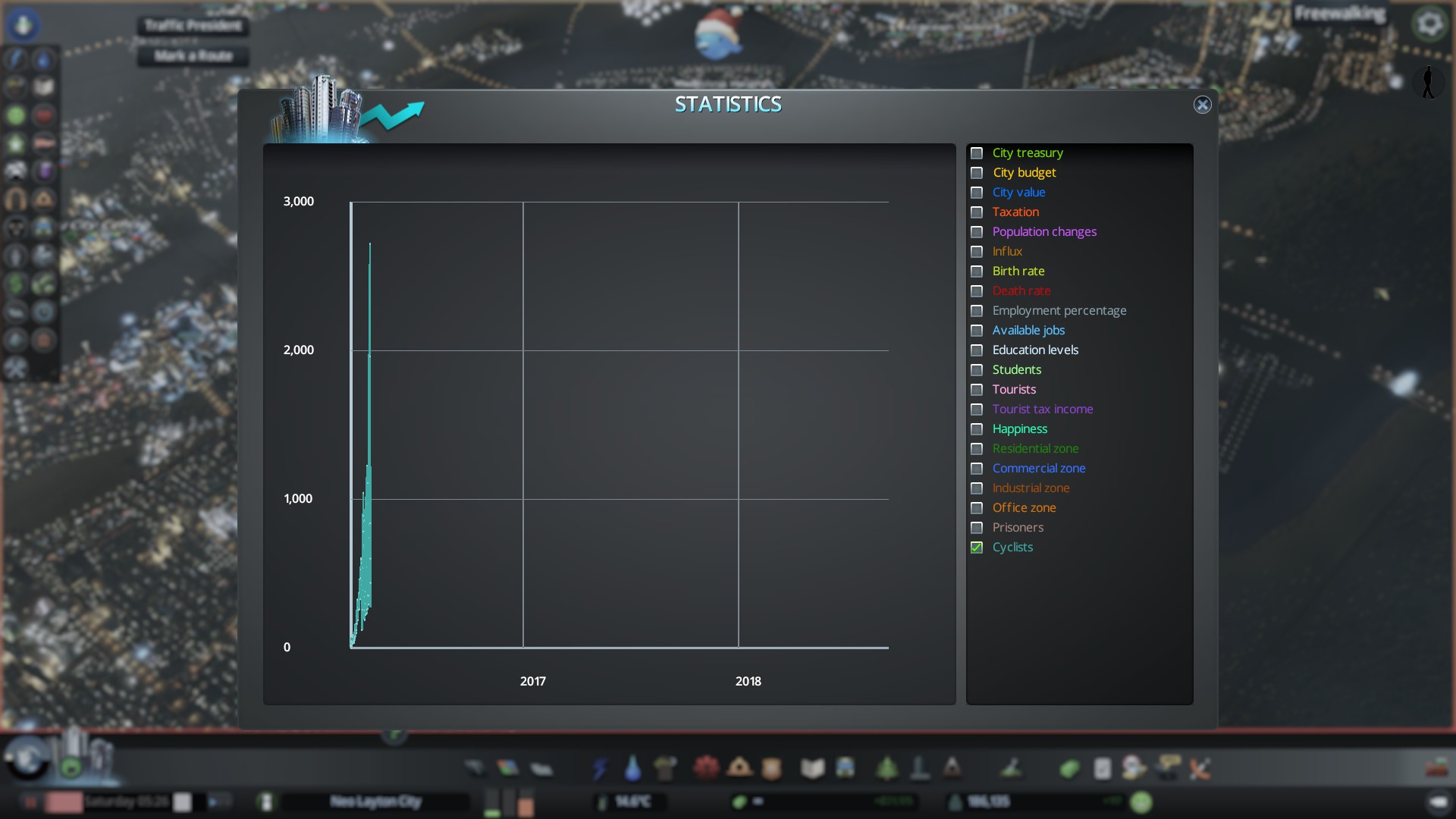
Task: Enable the City treasury checkbox
Action: pos(977,153)
